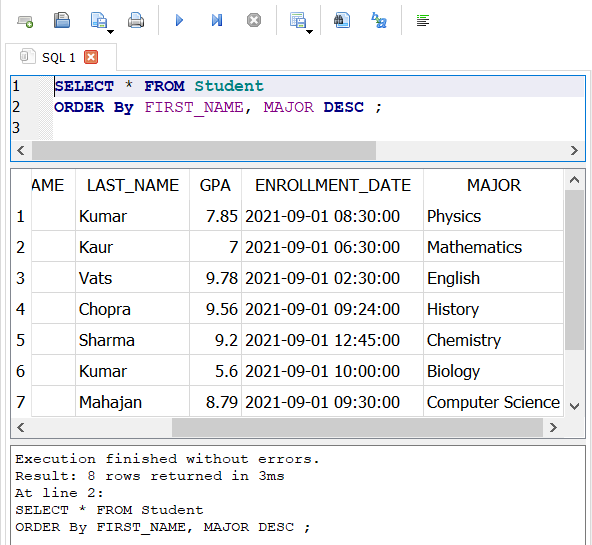Viewport: 592px width, 545px height.
Task: Expand the save results dropdown arrow
Action: [x=309, y=32]
